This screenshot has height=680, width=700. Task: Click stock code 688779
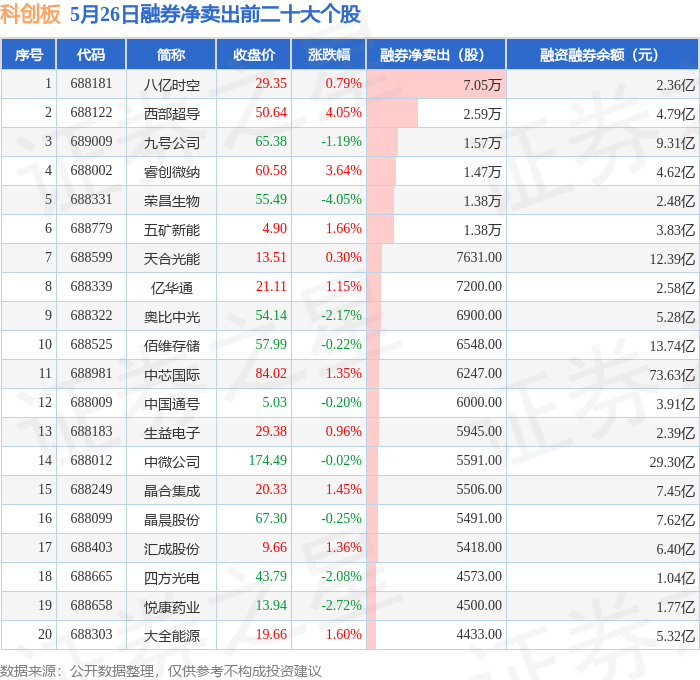[91, 229]
